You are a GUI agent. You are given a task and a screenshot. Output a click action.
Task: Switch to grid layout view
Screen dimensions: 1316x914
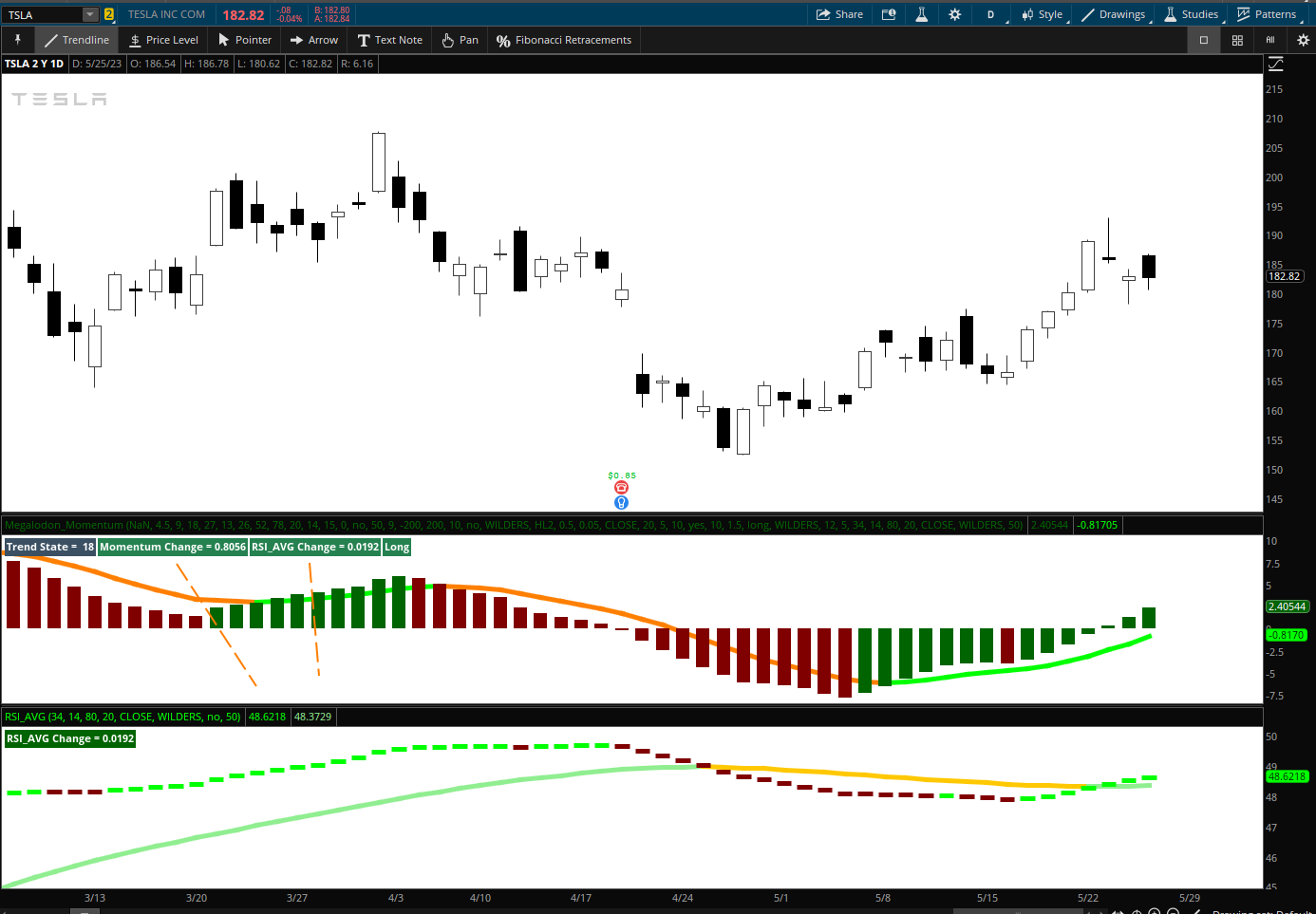point(1237,40)
